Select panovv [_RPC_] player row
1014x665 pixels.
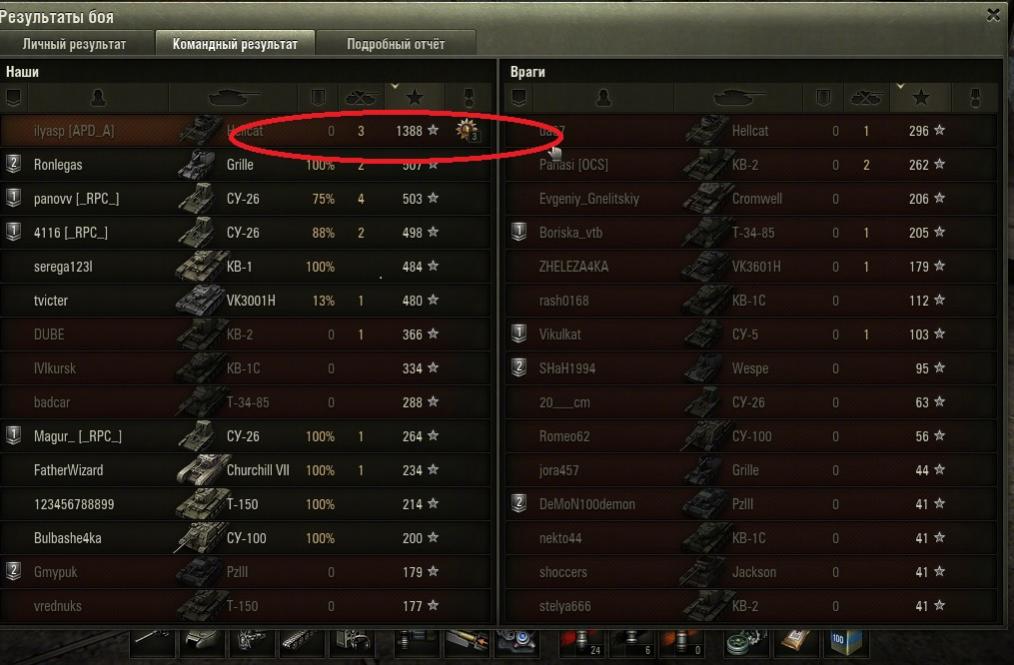pyautogui.click(x=246, y=199)
